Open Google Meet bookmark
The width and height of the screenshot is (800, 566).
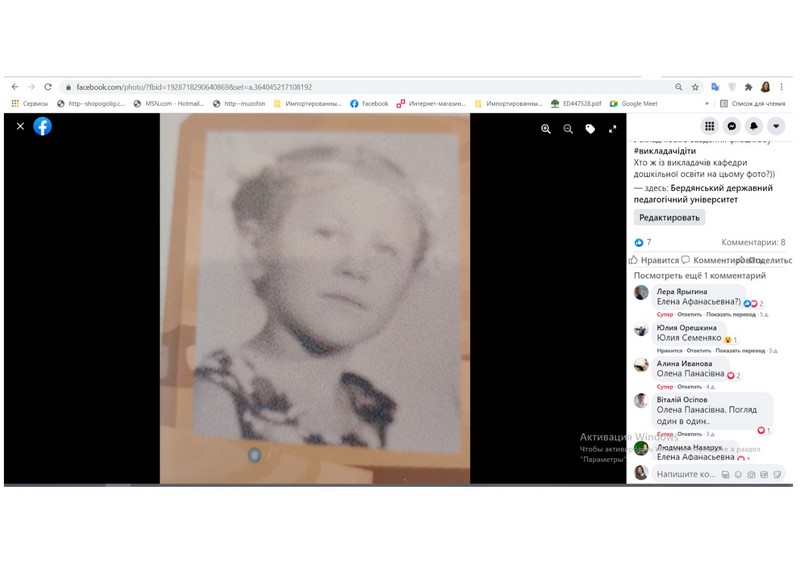(634, 104)
